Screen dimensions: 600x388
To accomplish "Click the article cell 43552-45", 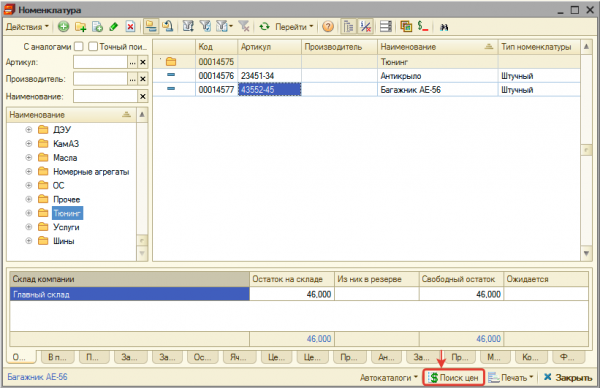I will pyautogui.click(x=269, y=90).
